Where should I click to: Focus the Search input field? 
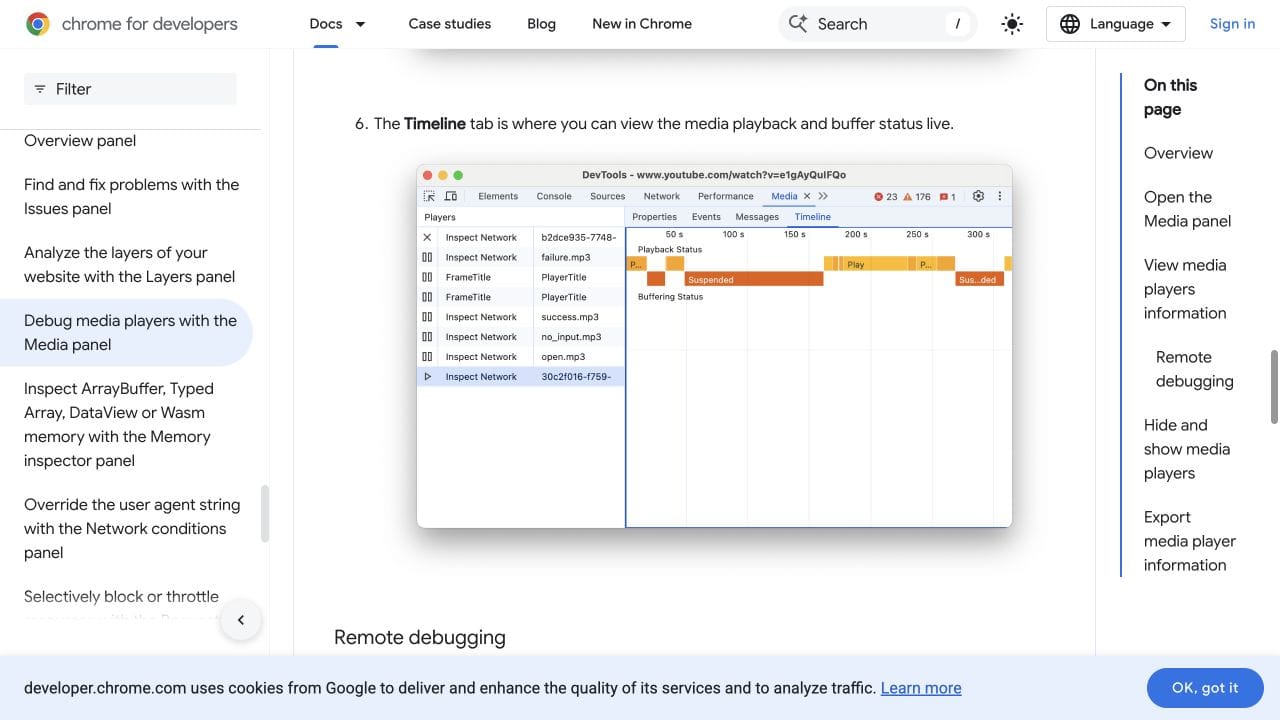[880, 24]
